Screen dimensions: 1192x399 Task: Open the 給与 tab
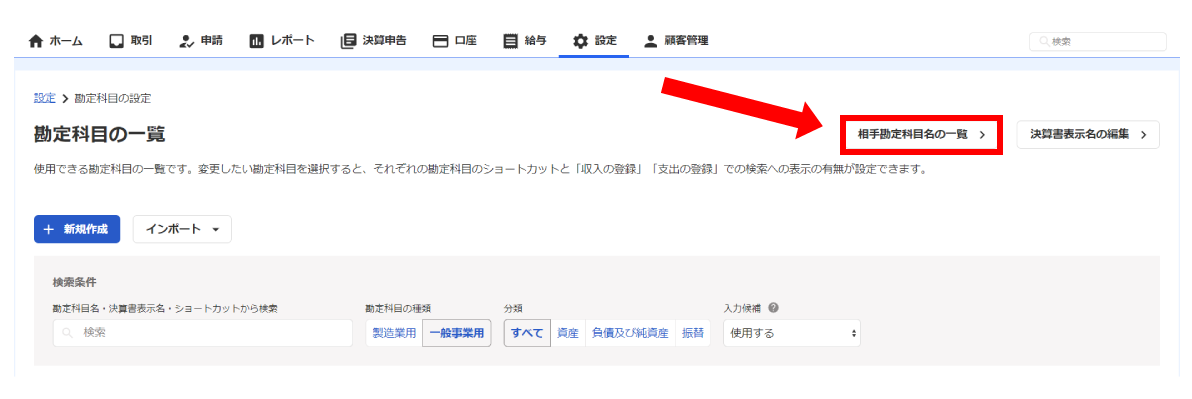coord(525,41)
